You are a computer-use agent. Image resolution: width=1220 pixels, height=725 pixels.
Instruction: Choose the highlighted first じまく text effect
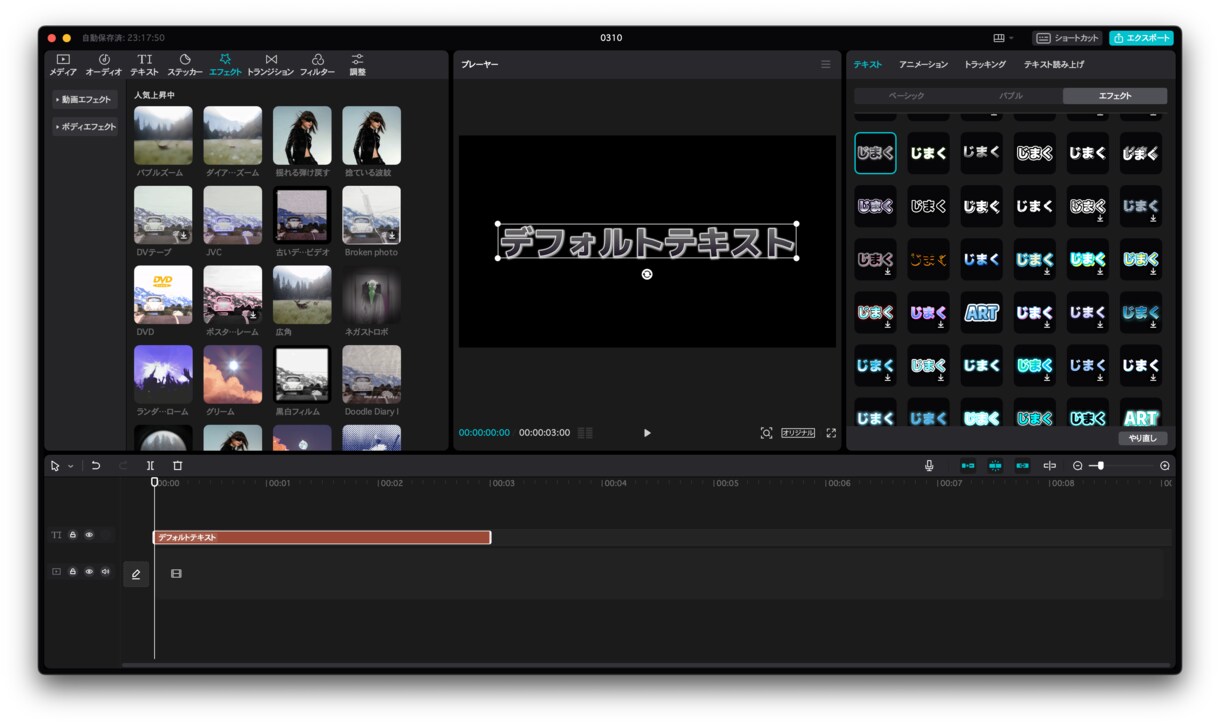point(875,153)
